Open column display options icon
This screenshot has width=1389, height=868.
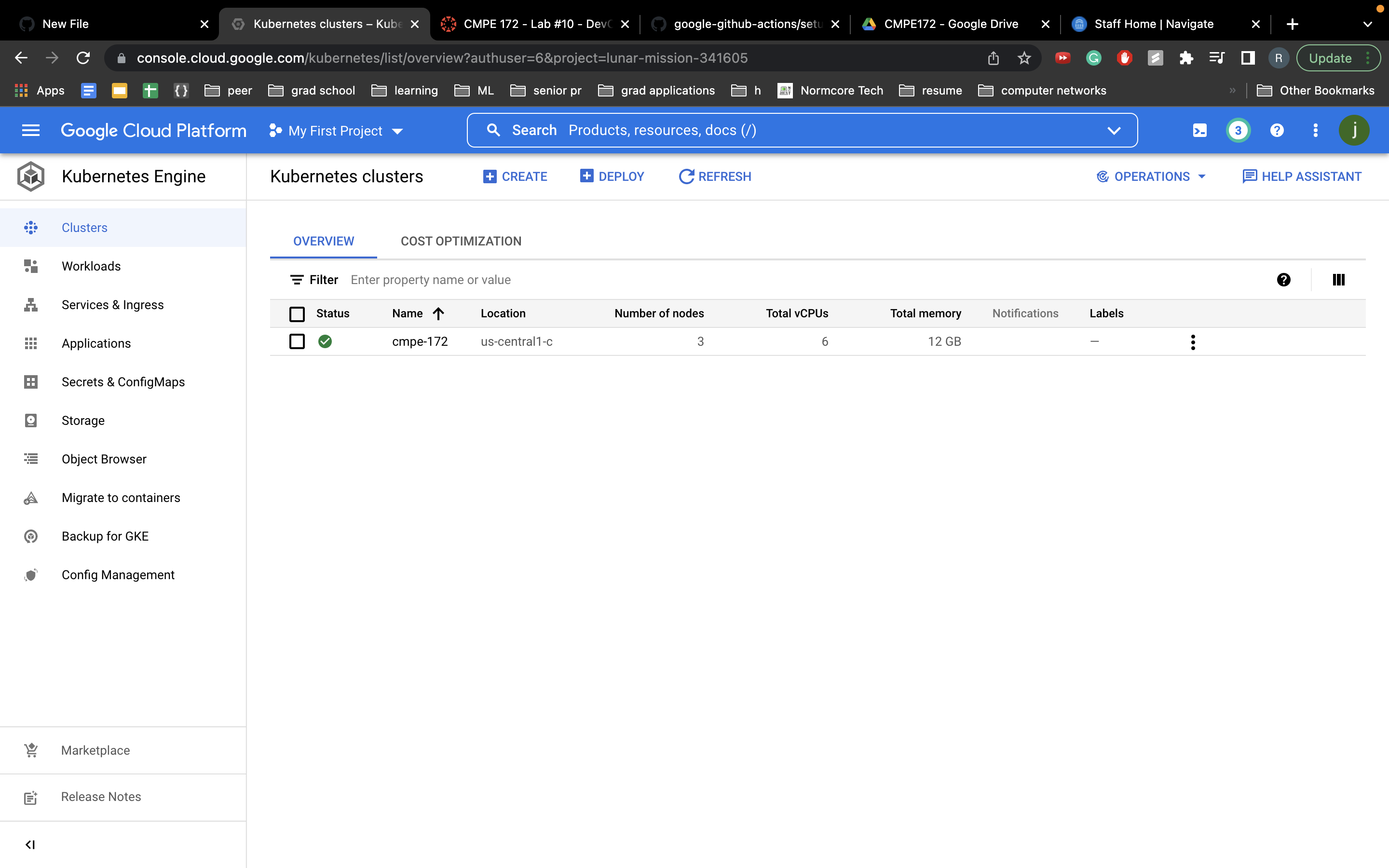pos(1338,280)
